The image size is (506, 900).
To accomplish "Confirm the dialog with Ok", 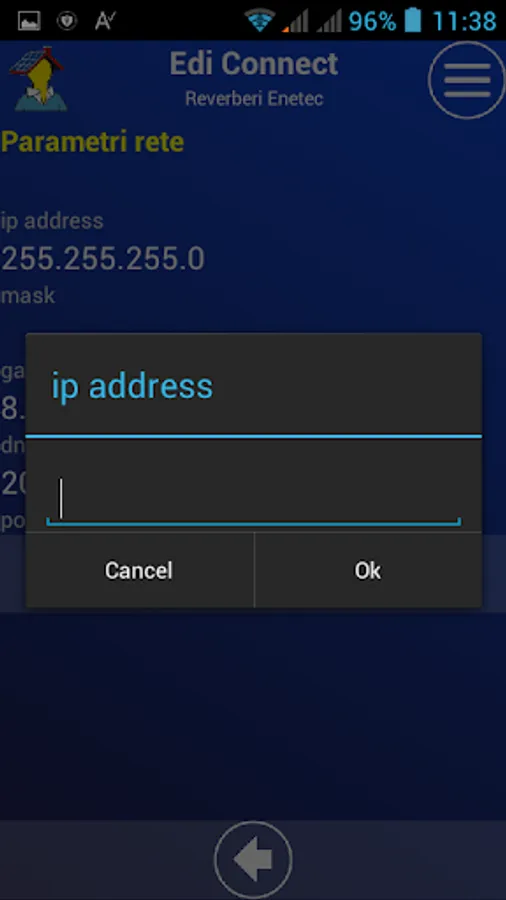I will click(x=368, y=570).
